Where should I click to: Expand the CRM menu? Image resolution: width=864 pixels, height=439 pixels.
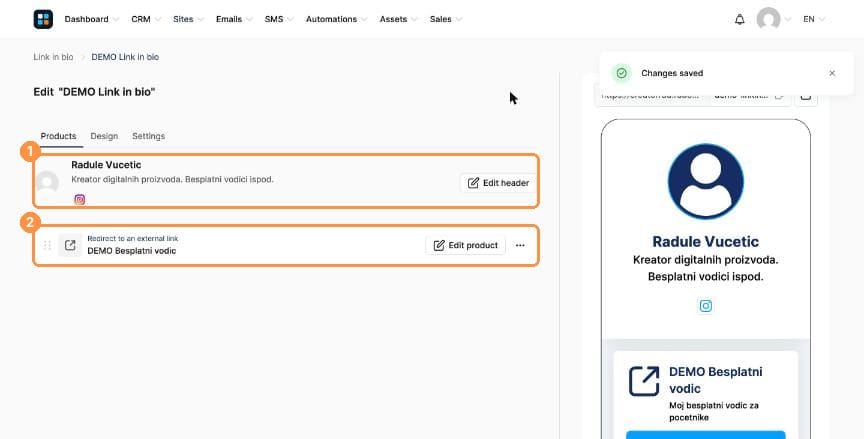(145, 19)
